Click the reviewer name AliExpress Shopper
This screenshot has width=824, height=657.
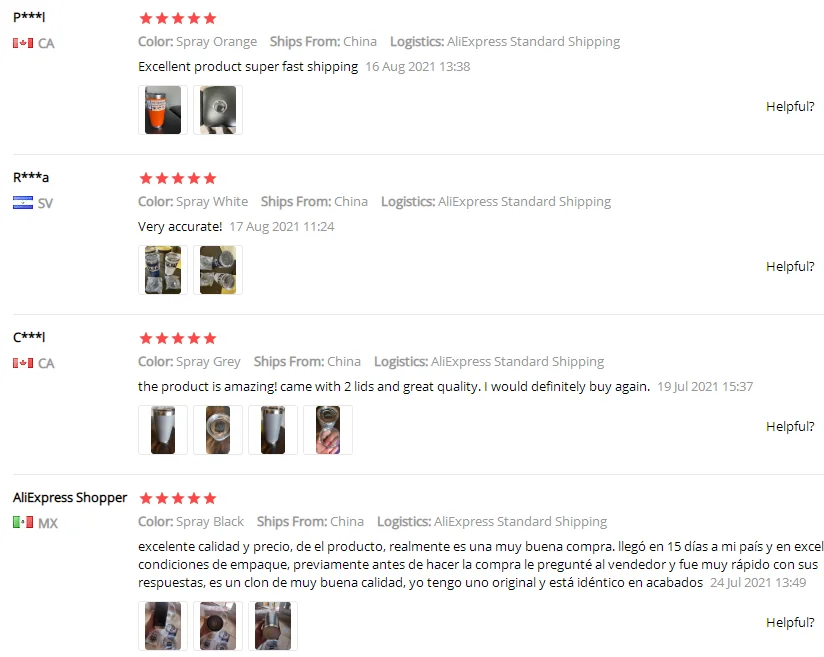pyautogui.click(x=70, y=497)
